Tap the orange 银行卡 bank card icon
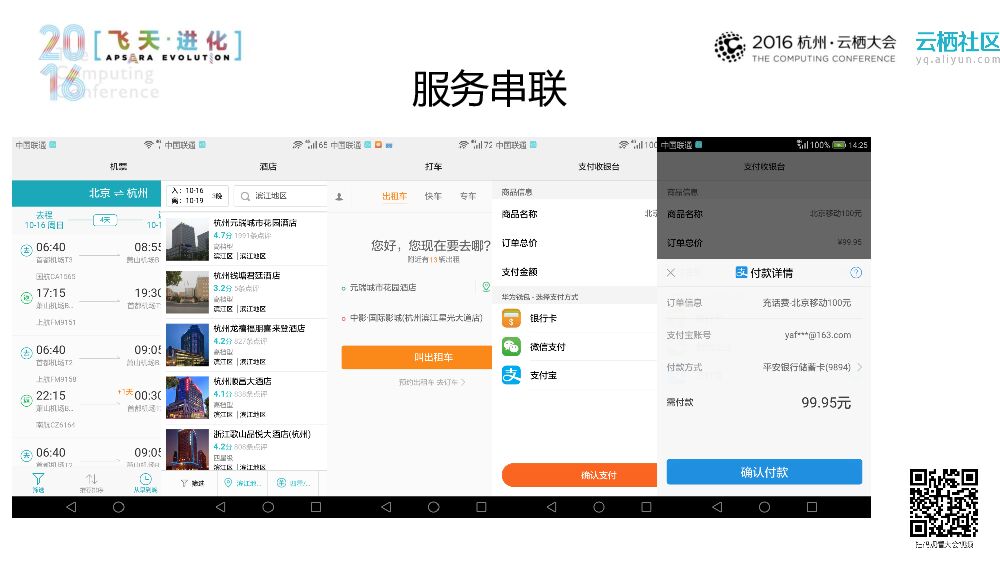This screenshot has width=1000, height=563. (511, 318)
